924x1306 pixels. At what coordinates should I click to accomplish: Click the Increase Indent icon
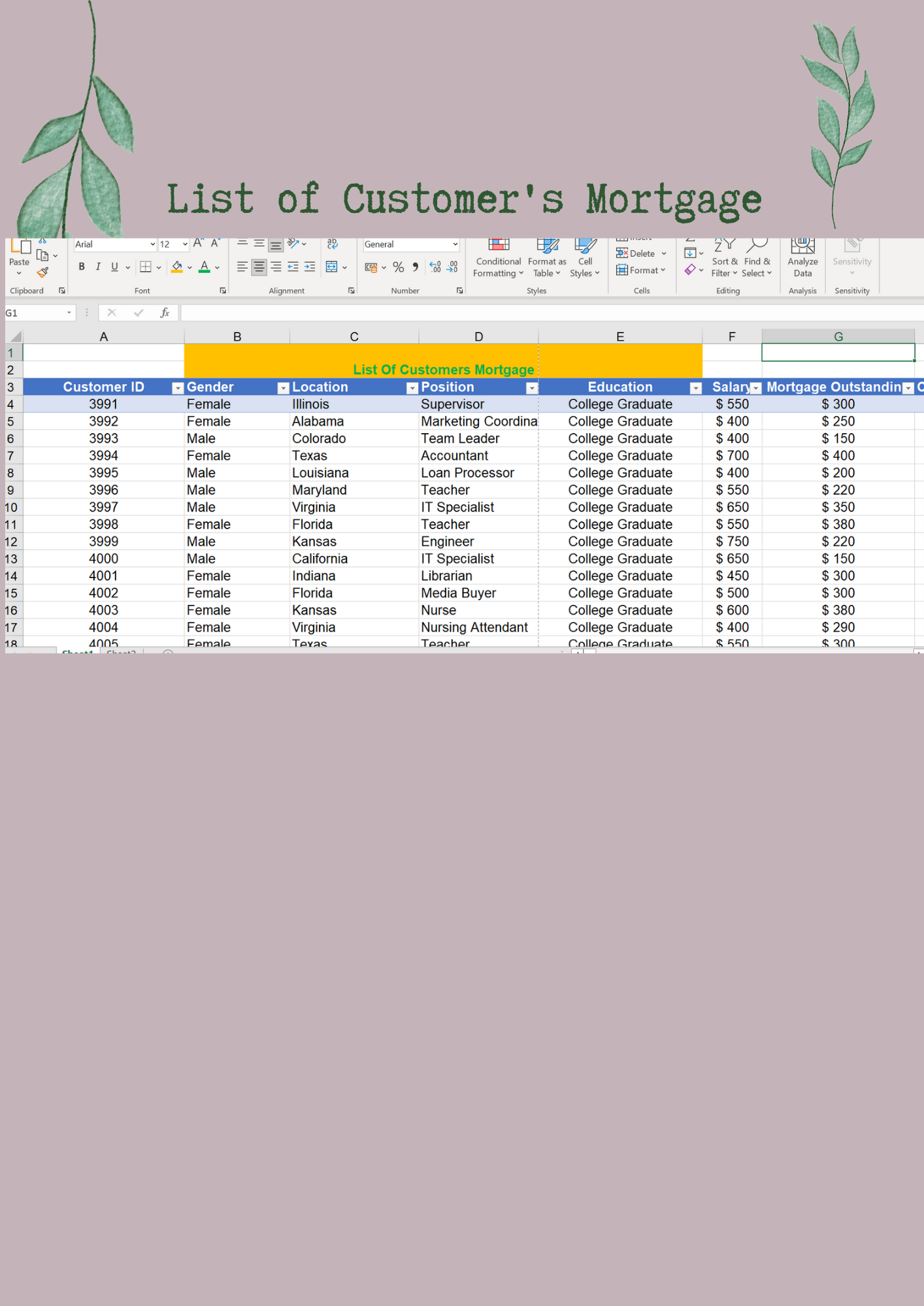tap(310, 267)
